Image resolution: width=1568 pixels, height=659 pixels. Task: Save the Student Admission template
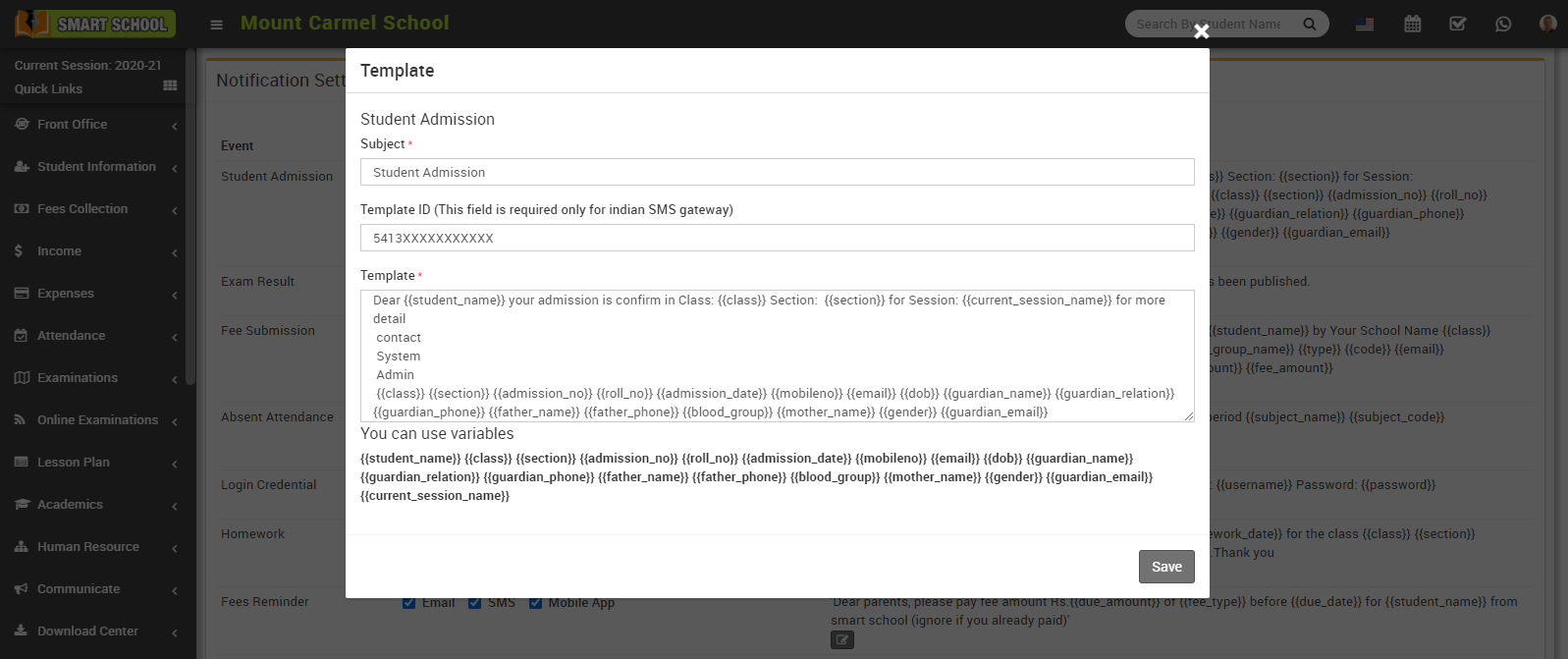pos(1165,567)
